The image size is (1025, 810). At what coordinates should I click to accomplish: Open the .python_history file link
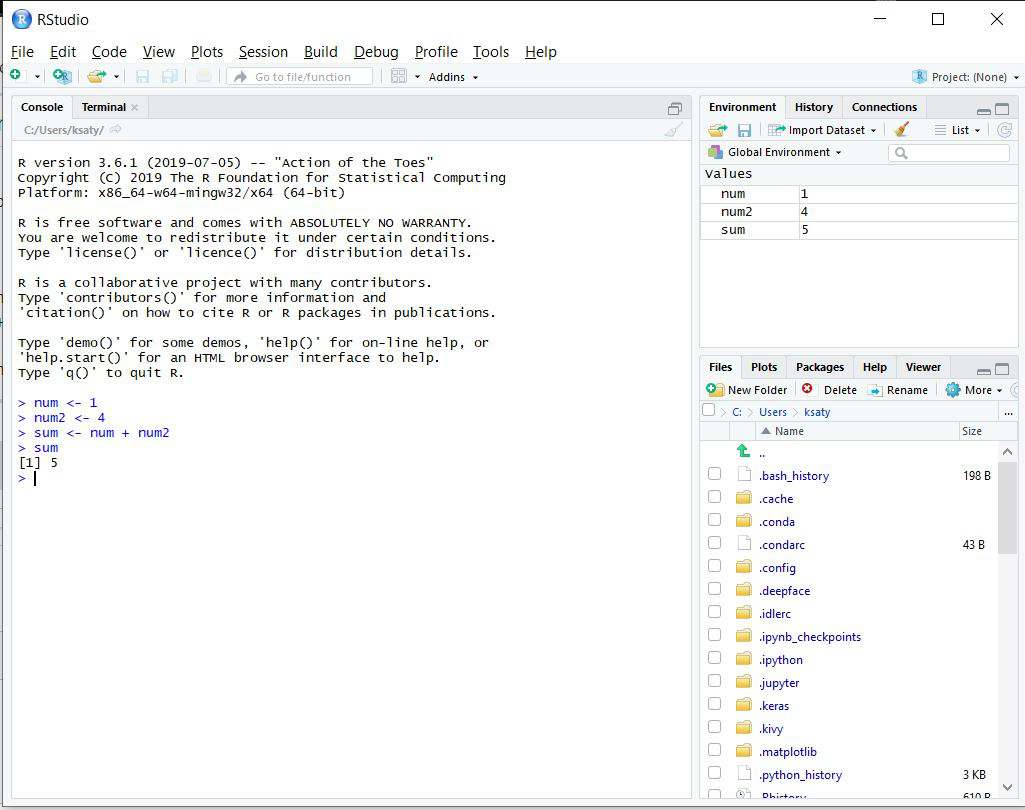800,775
